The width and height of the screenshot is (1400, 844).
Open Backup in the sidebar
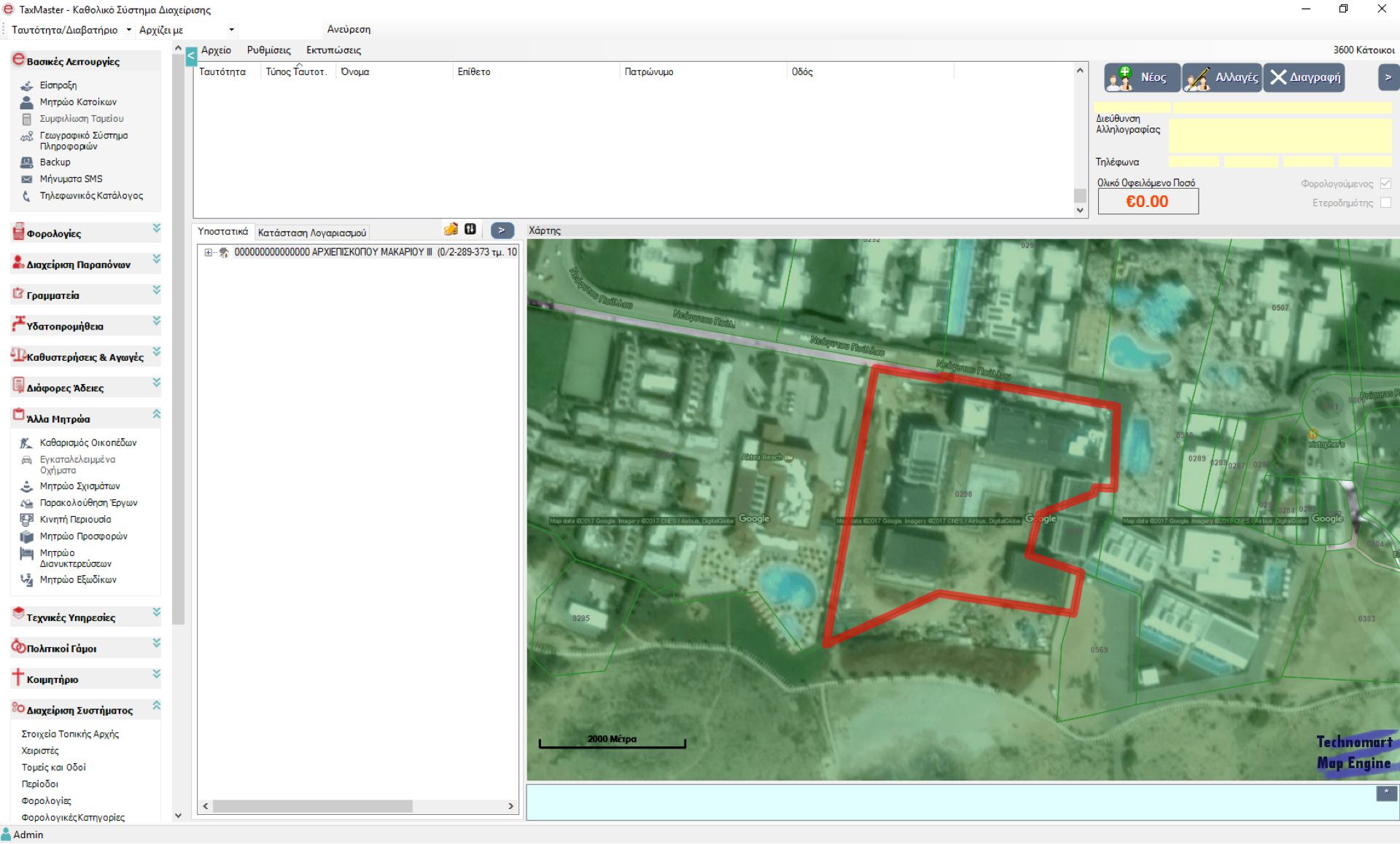[55, 162]
